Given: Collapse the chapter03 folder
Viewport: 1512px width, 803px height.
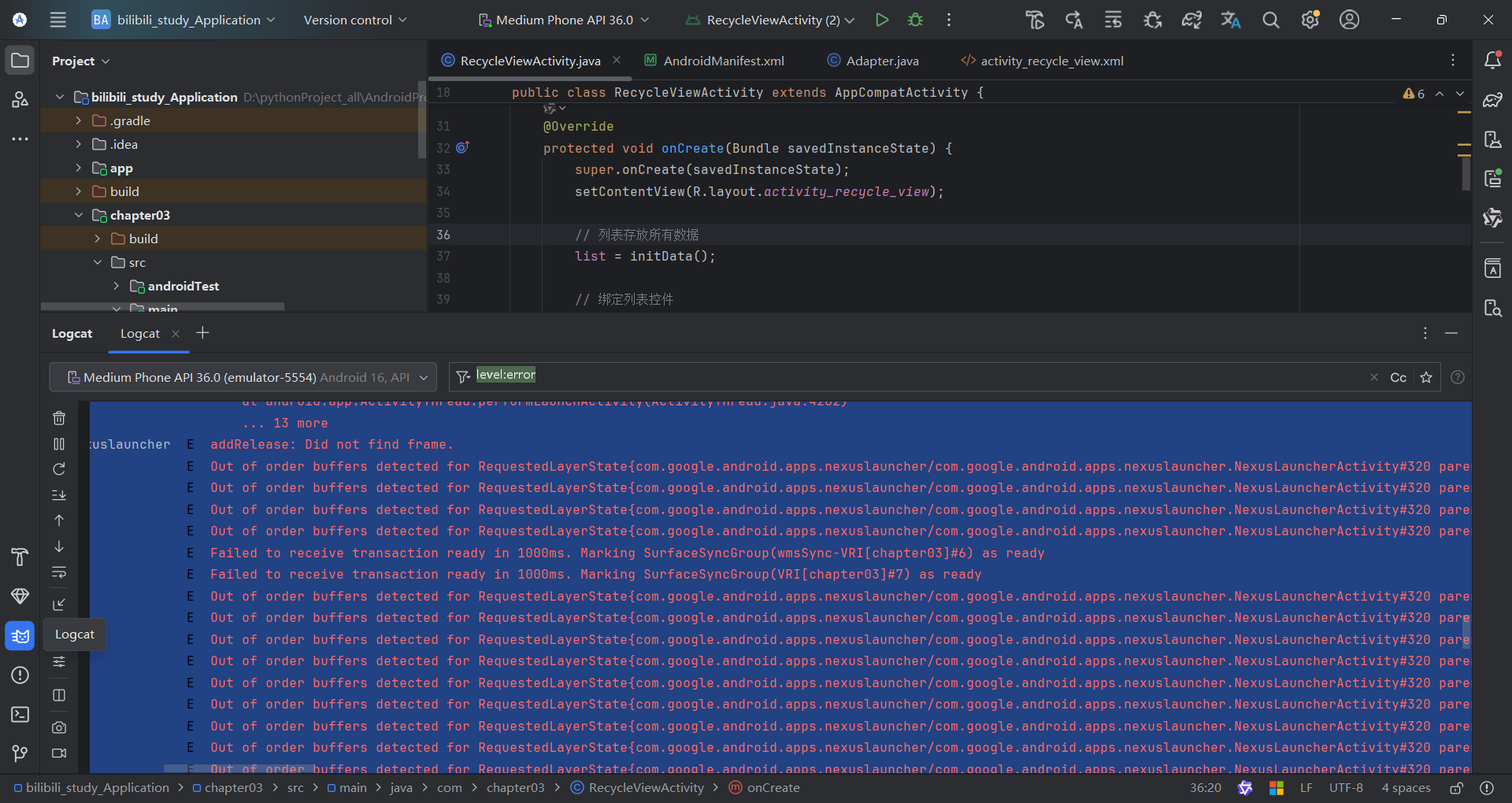Looking at the screenshot, I should click(x=78, y=215).
